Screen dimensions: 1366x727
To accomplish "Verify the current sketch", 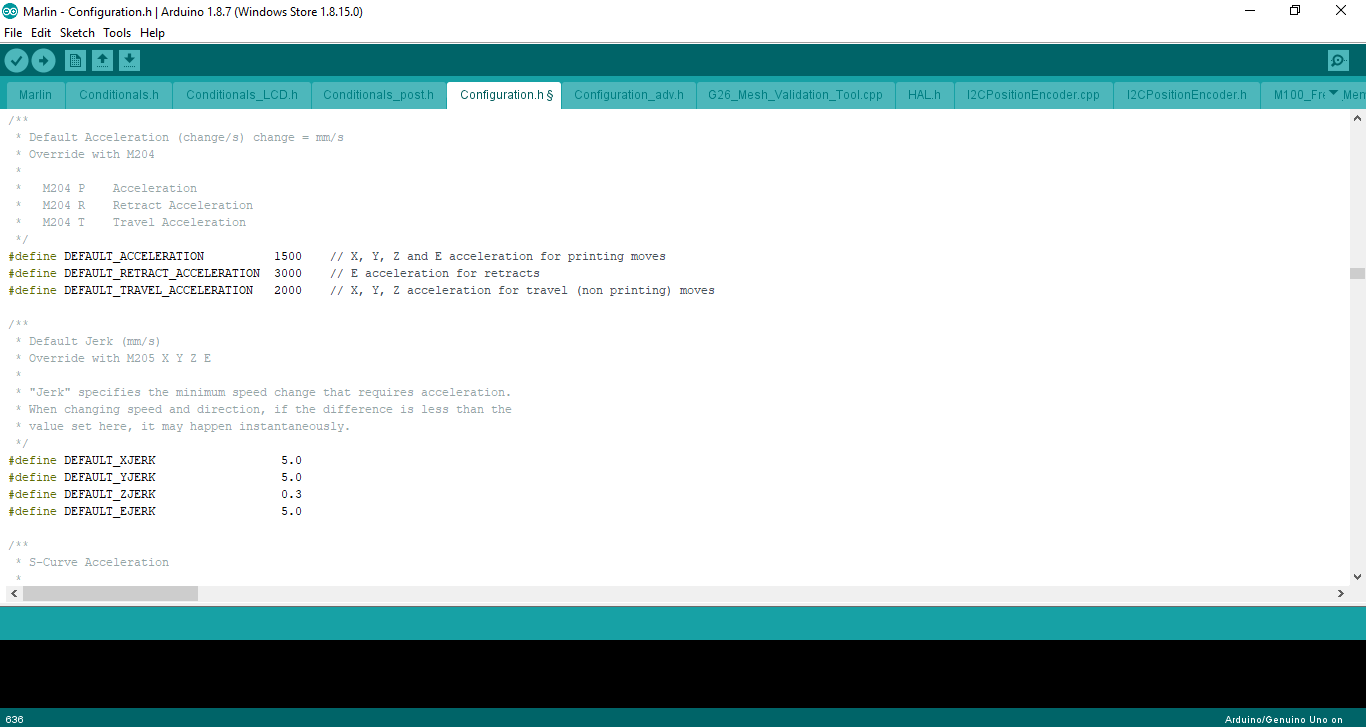I will (x=16, y=60).
